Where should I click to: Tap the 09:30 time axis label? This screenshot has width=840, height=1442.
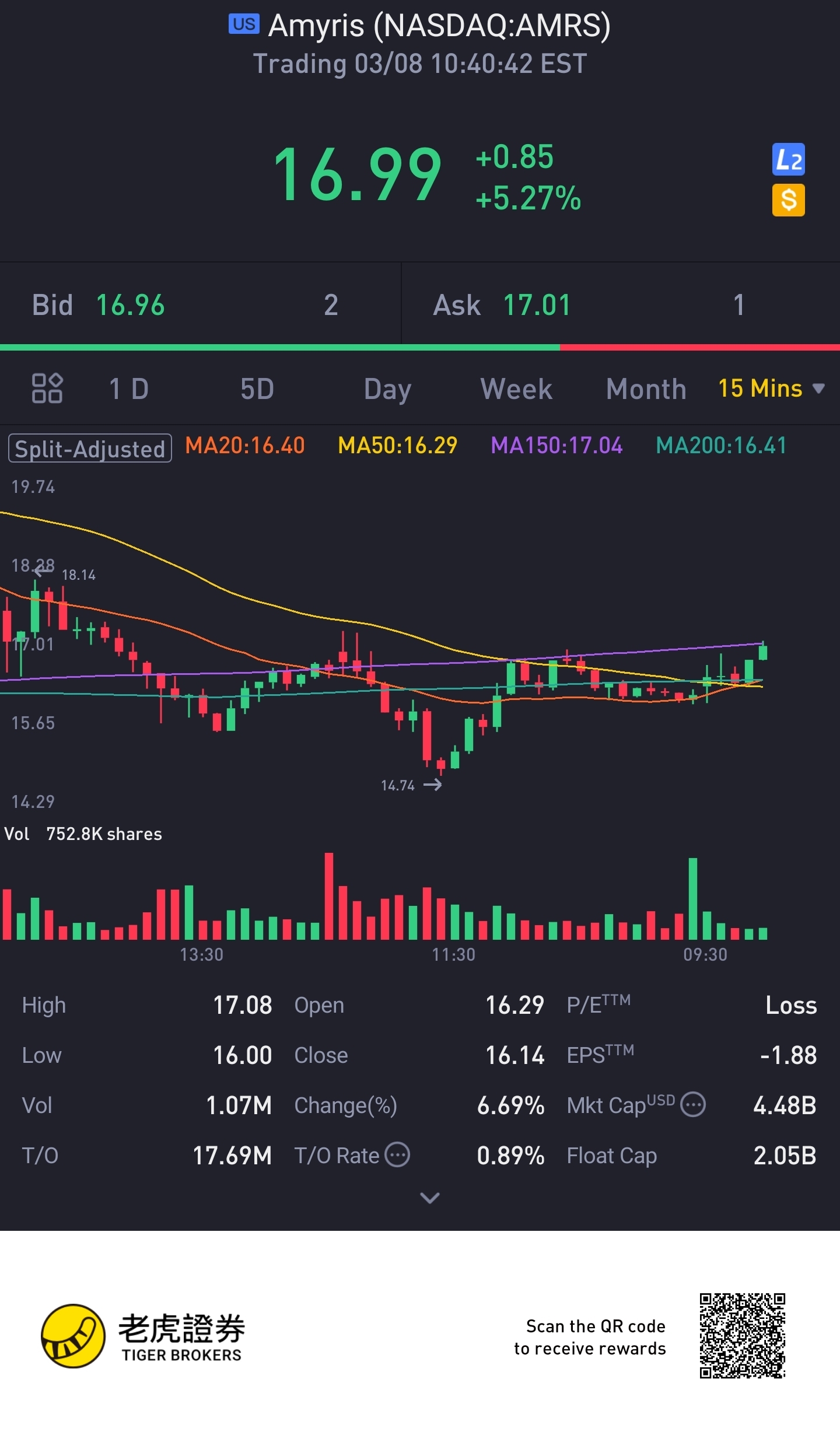[705, 954]
